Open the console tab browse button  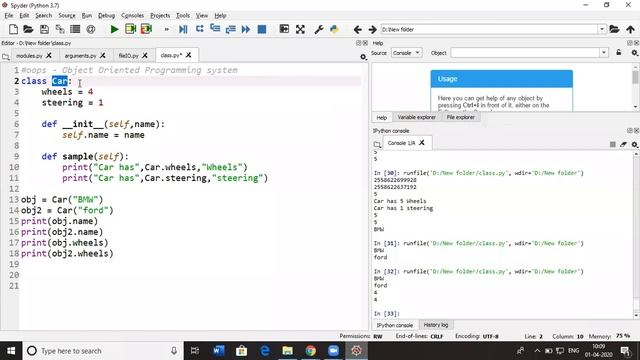coord(377,144)
